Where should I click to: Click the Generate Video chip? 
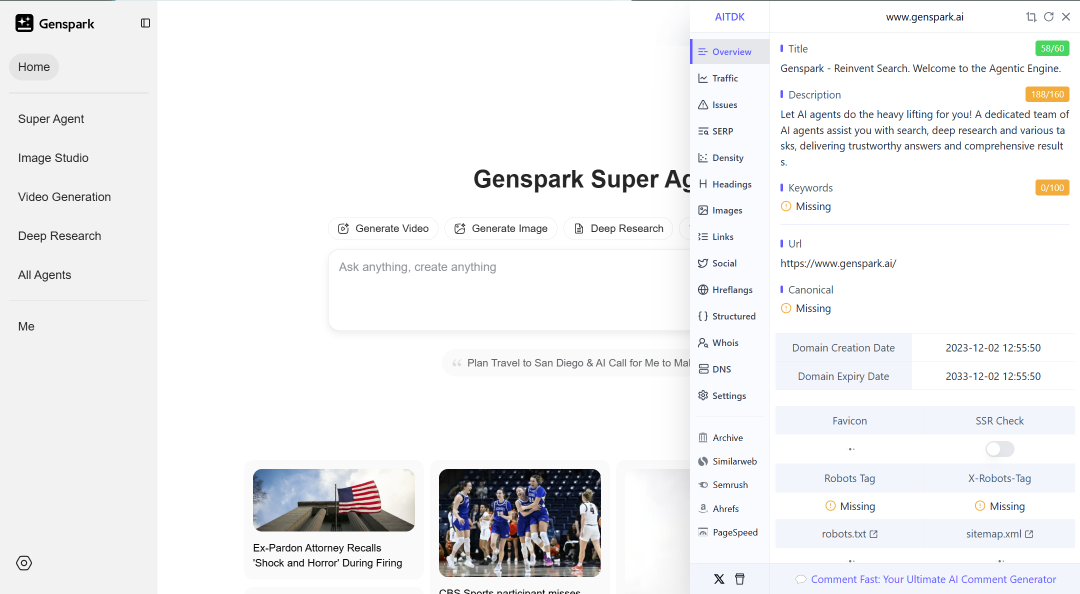tap(383, 228)
